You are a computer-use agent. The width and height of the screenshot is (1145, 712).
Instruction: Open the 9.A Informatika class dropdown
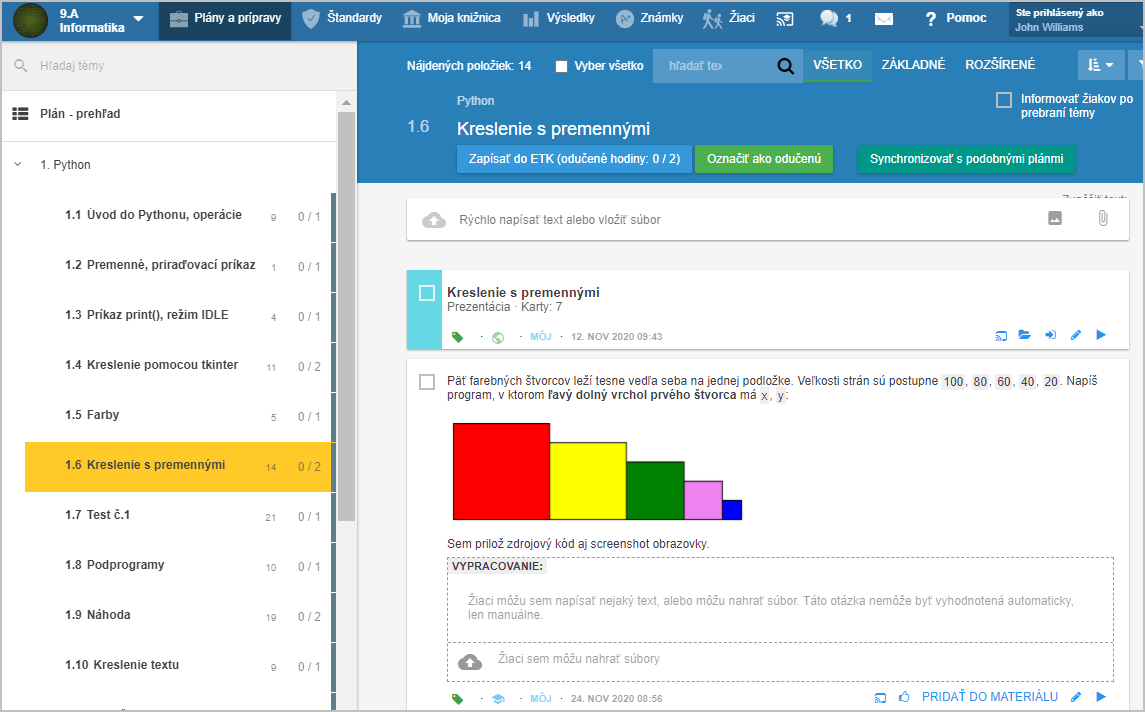(138, 19)
